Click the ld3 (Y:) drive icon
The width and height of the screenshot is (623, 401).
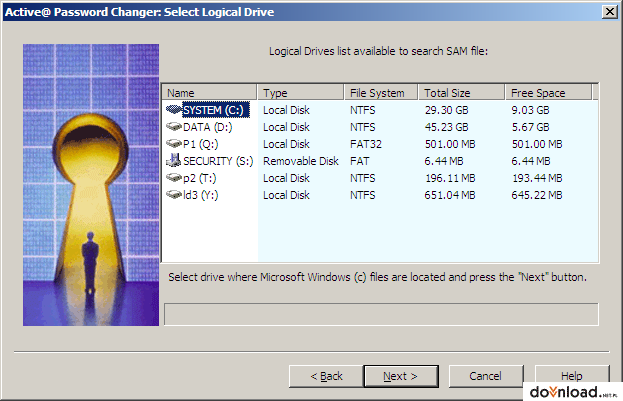coord(174,195)
